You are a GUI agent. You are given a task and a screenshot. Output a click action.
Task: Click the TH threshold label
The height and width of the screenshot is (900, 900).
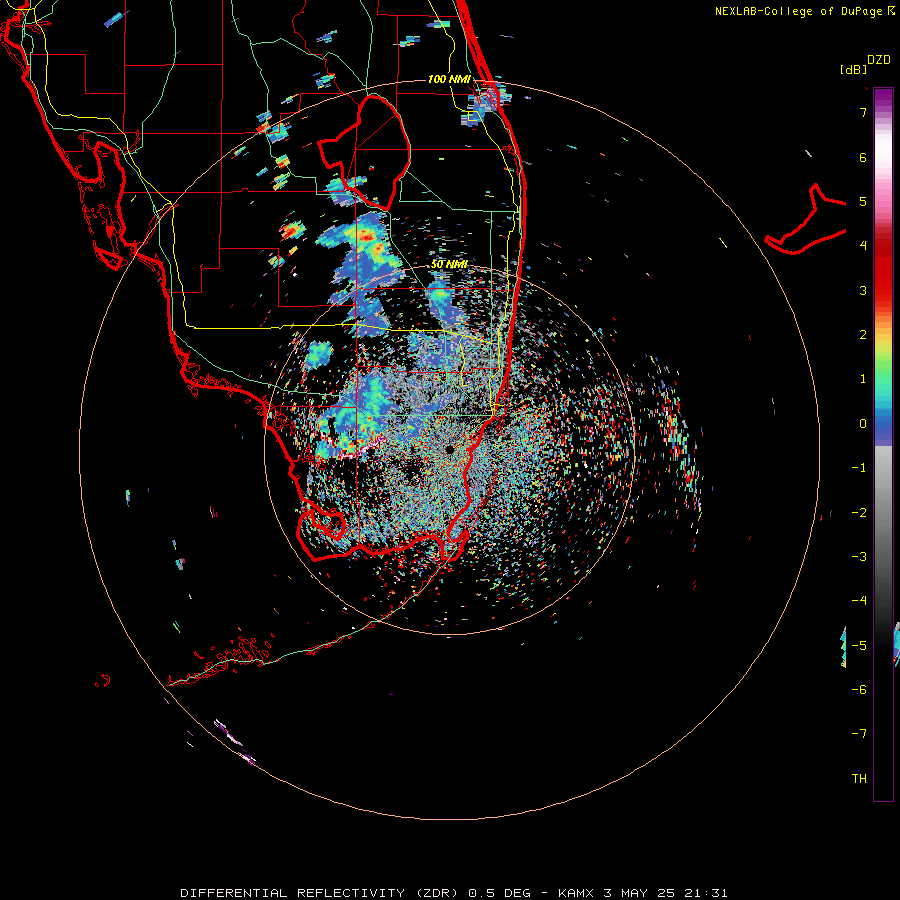[x=859, y=779]
